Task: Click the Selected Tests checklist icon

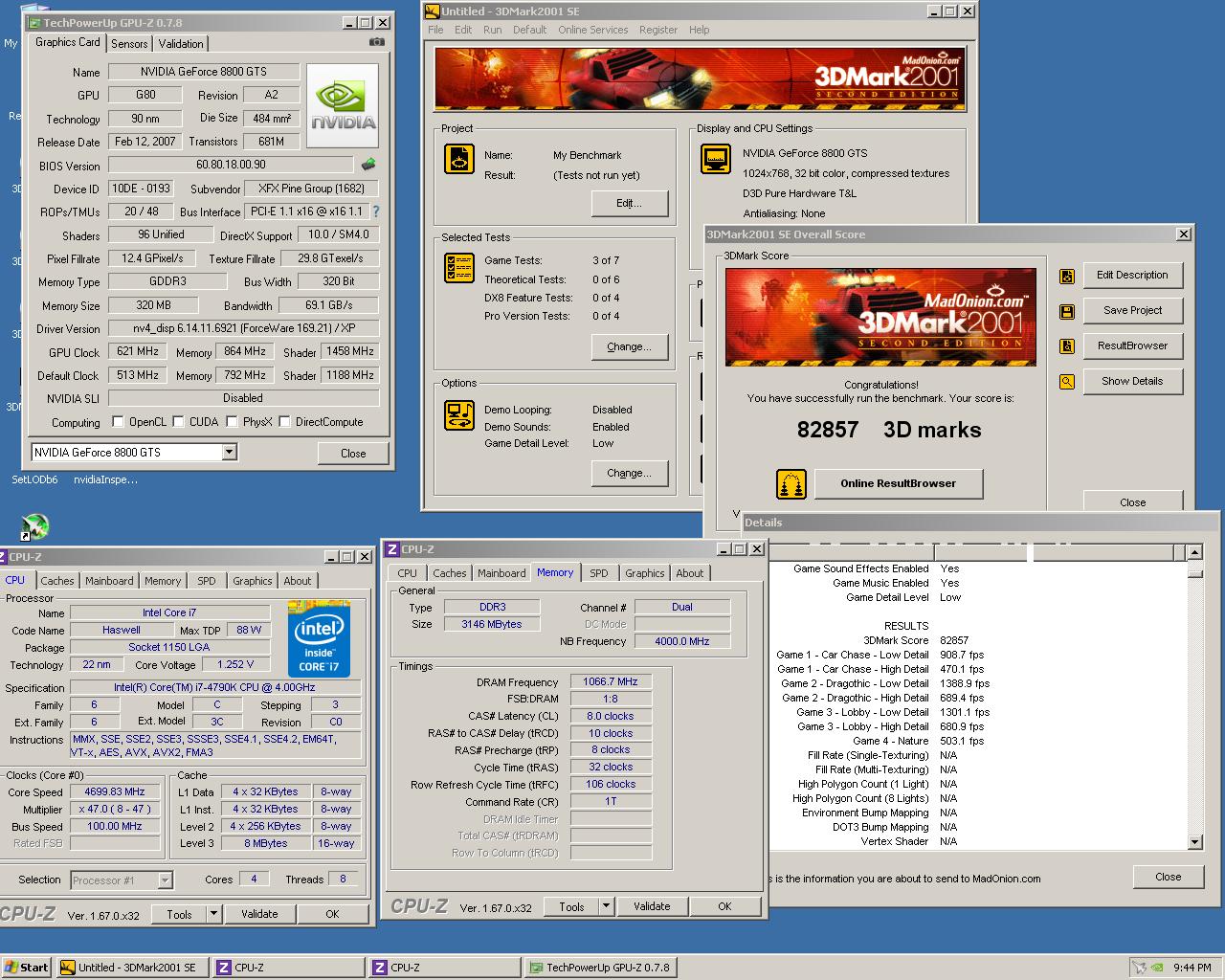Action: 459,268
